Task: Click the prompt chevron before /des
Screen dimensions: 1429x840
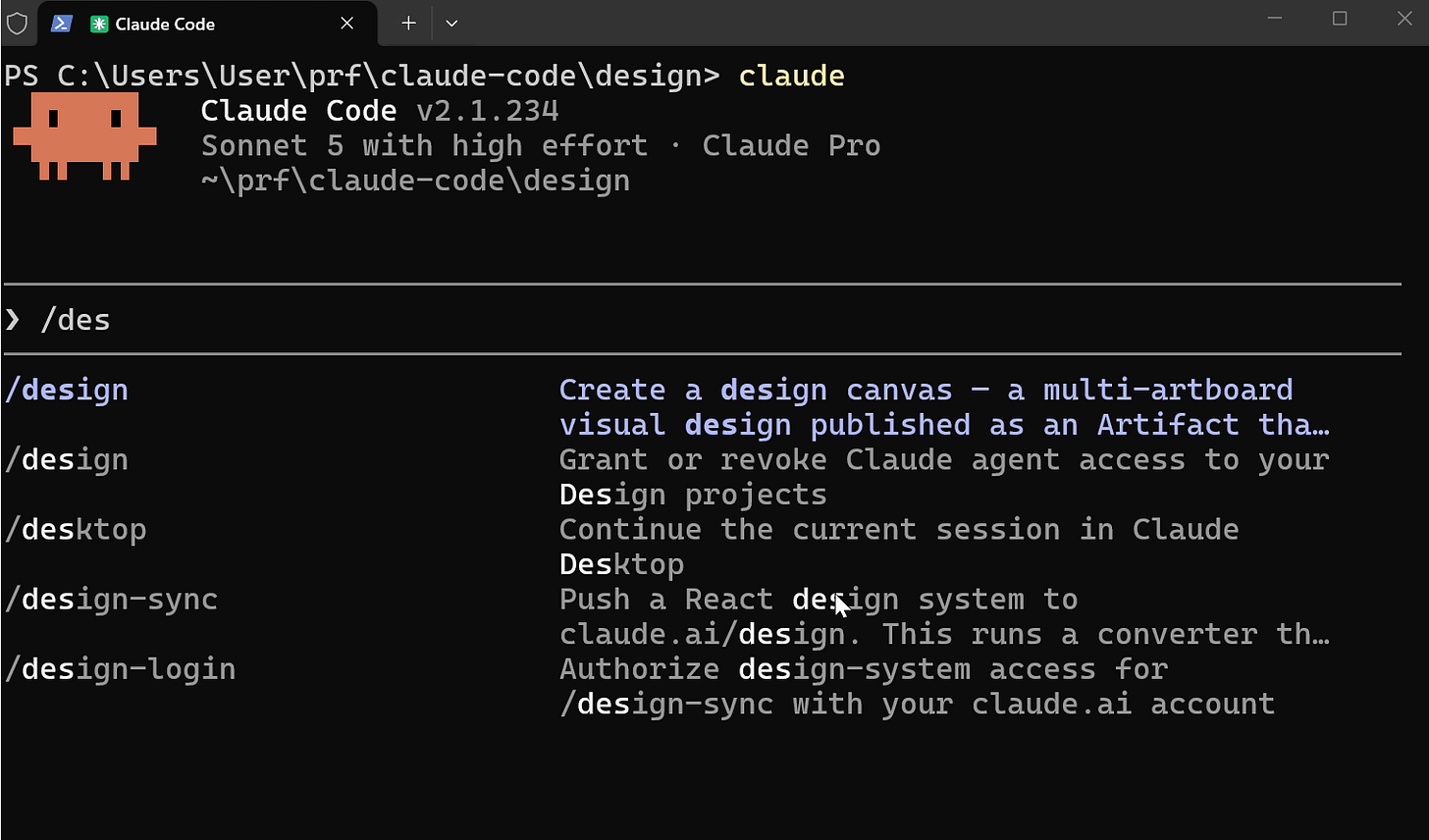Action: click(x=13, y=320)
